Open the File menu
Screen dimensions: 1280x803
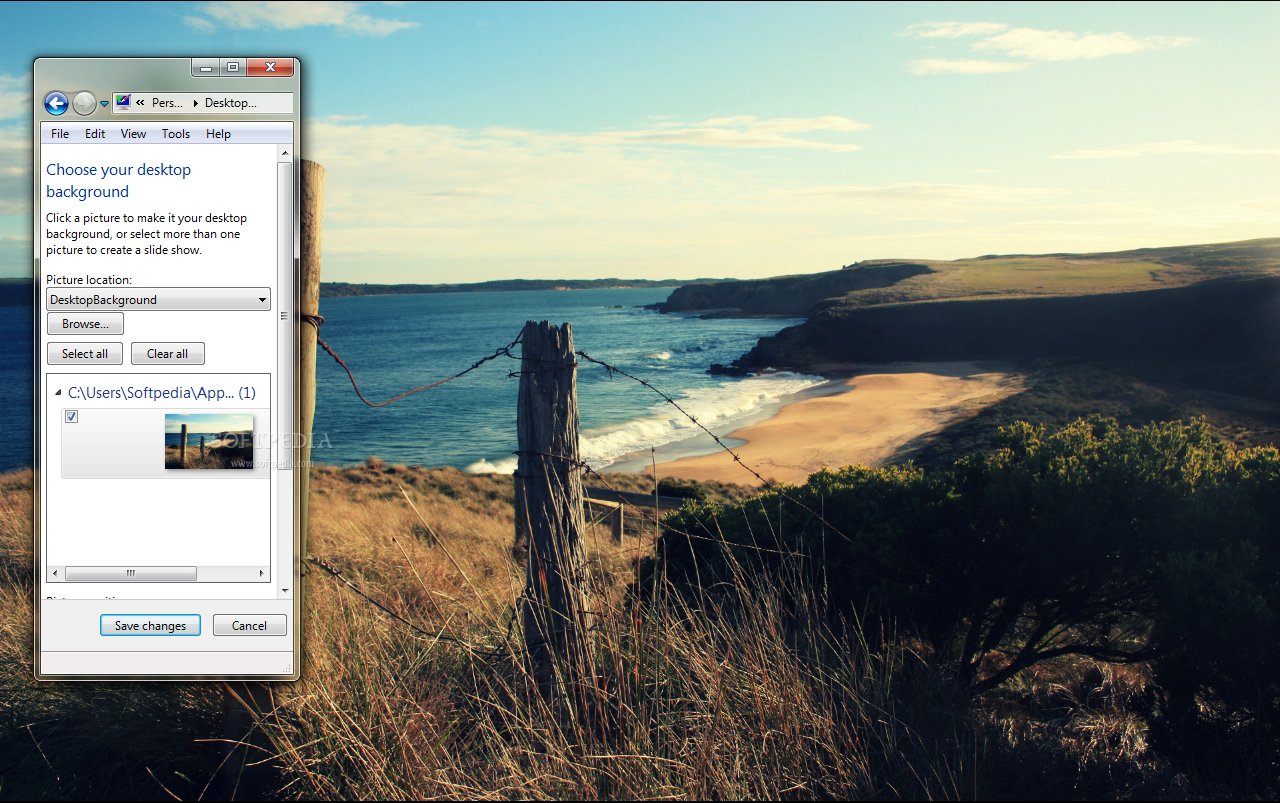[x=60, y=134]
